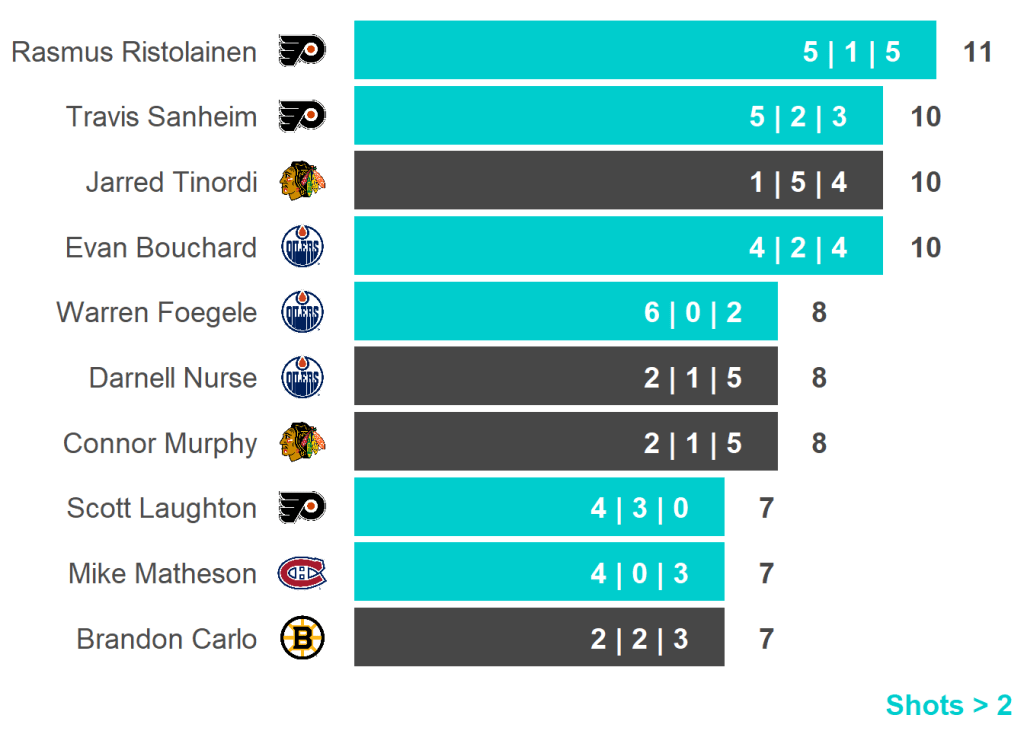Select Scott Laughton's 4 | 3 | 0 bar
Viewport: 1024px width, 731px height.
tap(538, 508)
